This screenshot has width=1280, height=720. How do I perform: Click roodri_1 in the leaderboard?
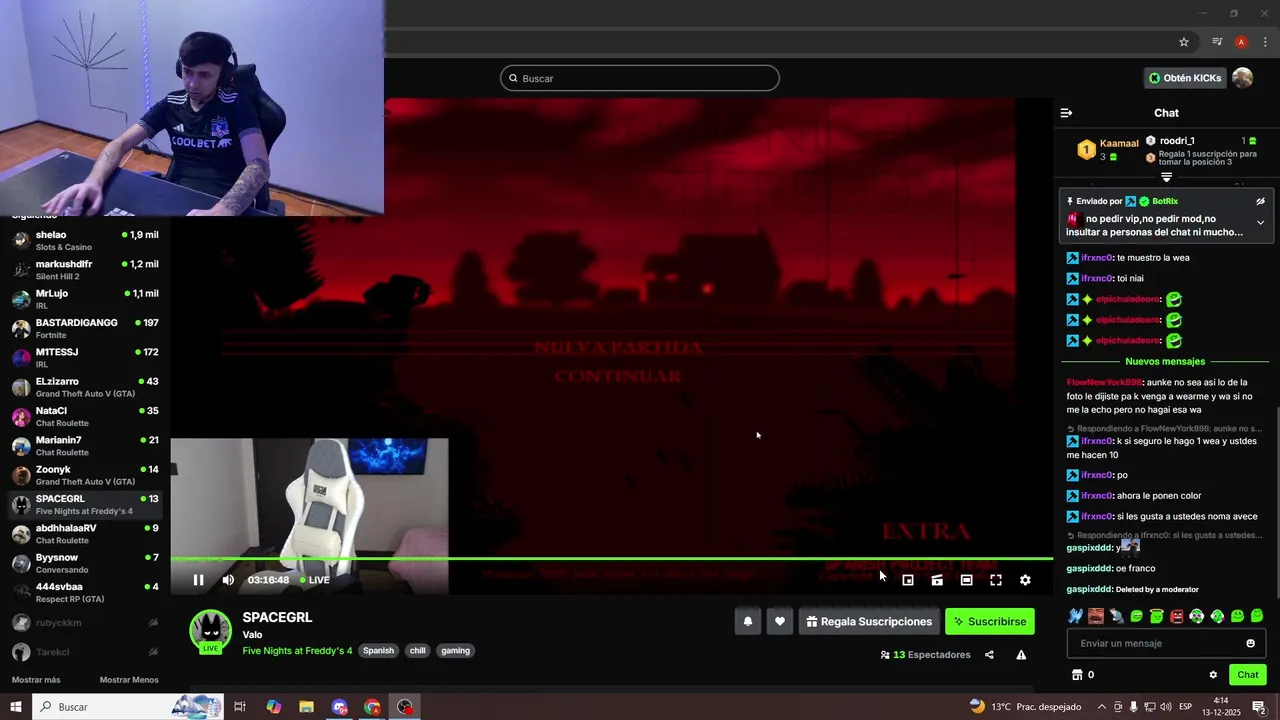coord(1177,141)
